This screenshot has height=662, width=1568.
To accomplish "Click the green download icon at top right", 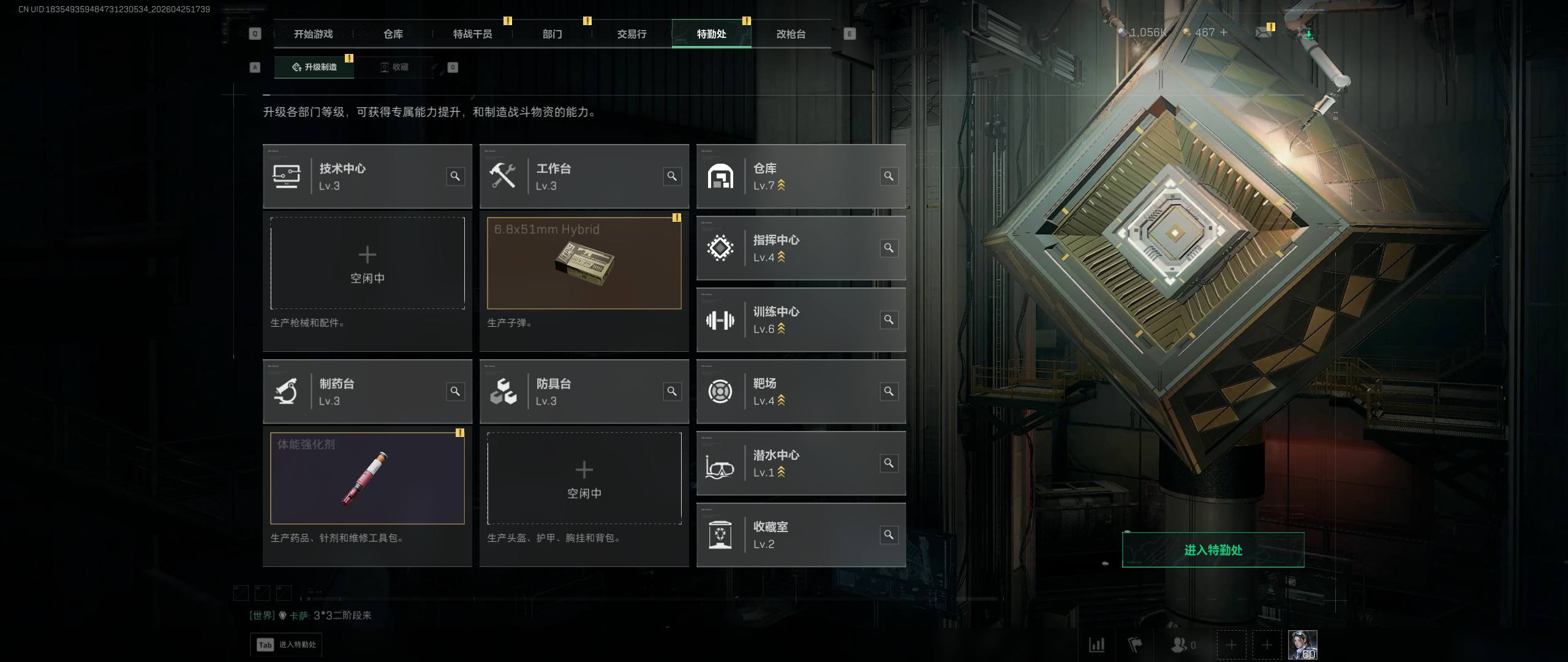I will pos(1309,34).
